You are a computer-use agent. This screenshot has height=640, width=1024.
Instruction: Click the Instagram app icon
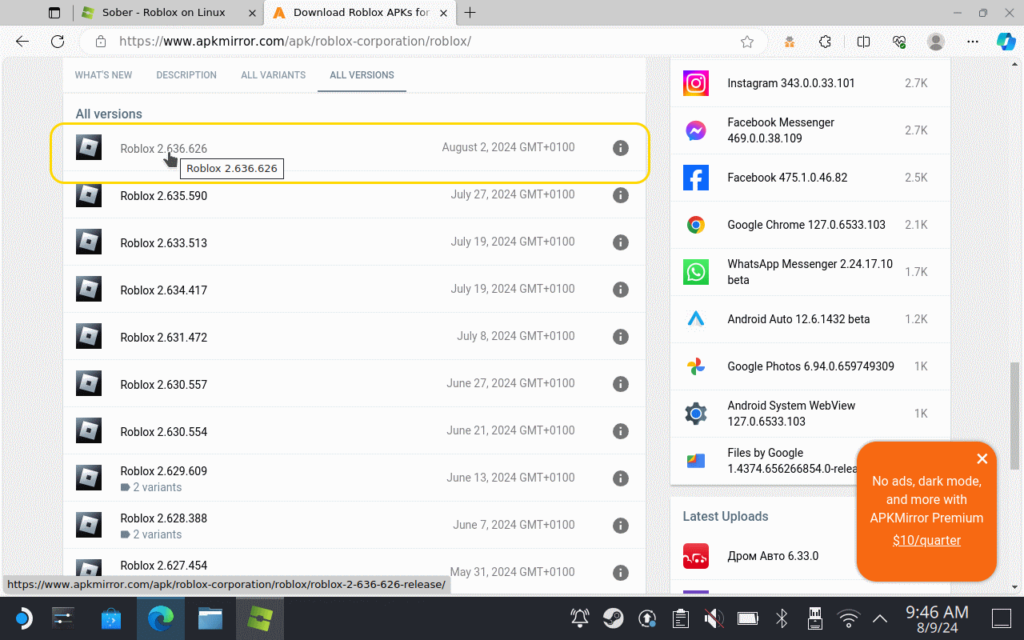[x=696, y=83]
